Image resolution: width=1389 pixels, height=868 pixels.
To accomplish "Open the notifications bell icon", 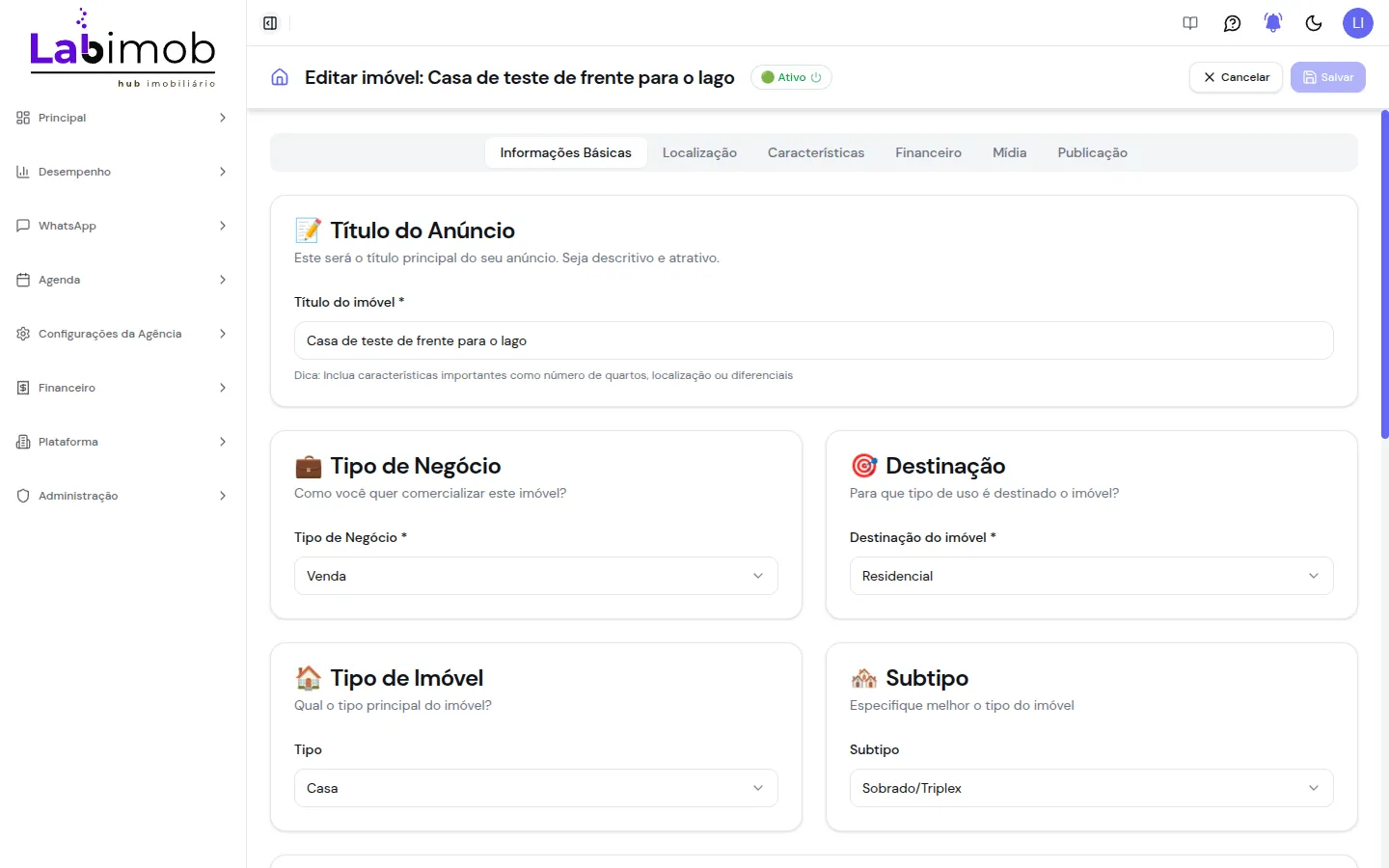I will [1273, 23].
